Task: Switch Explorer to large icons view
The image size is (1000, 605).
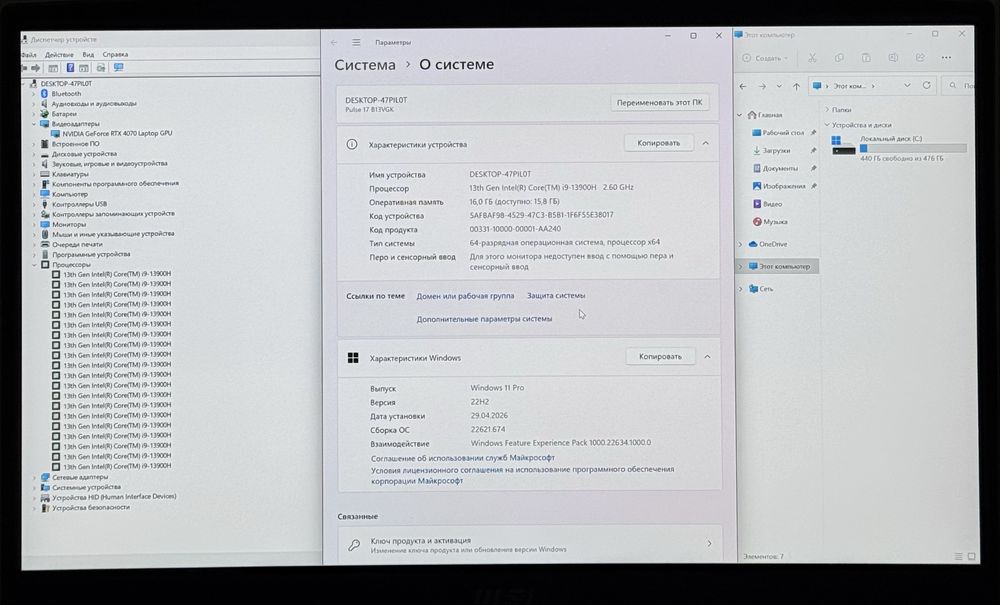Action: pos(971,557)
